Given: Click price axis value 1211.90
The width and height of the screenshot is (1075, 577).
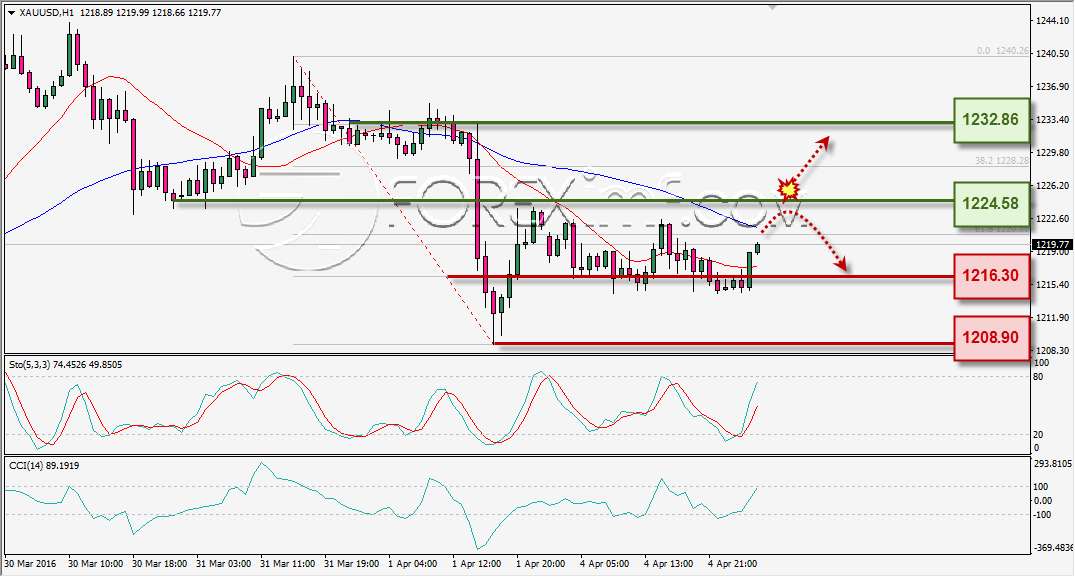Looking at the screenshot, I should [1052, 317].
